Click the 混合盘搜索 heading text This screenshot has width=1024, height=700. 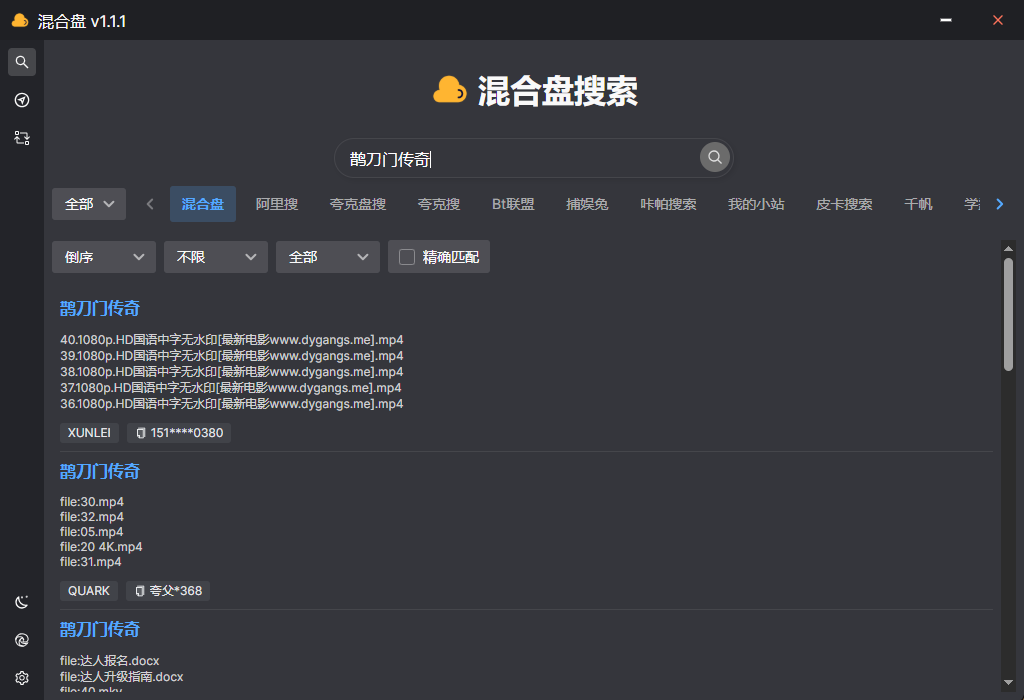point(557,91)
